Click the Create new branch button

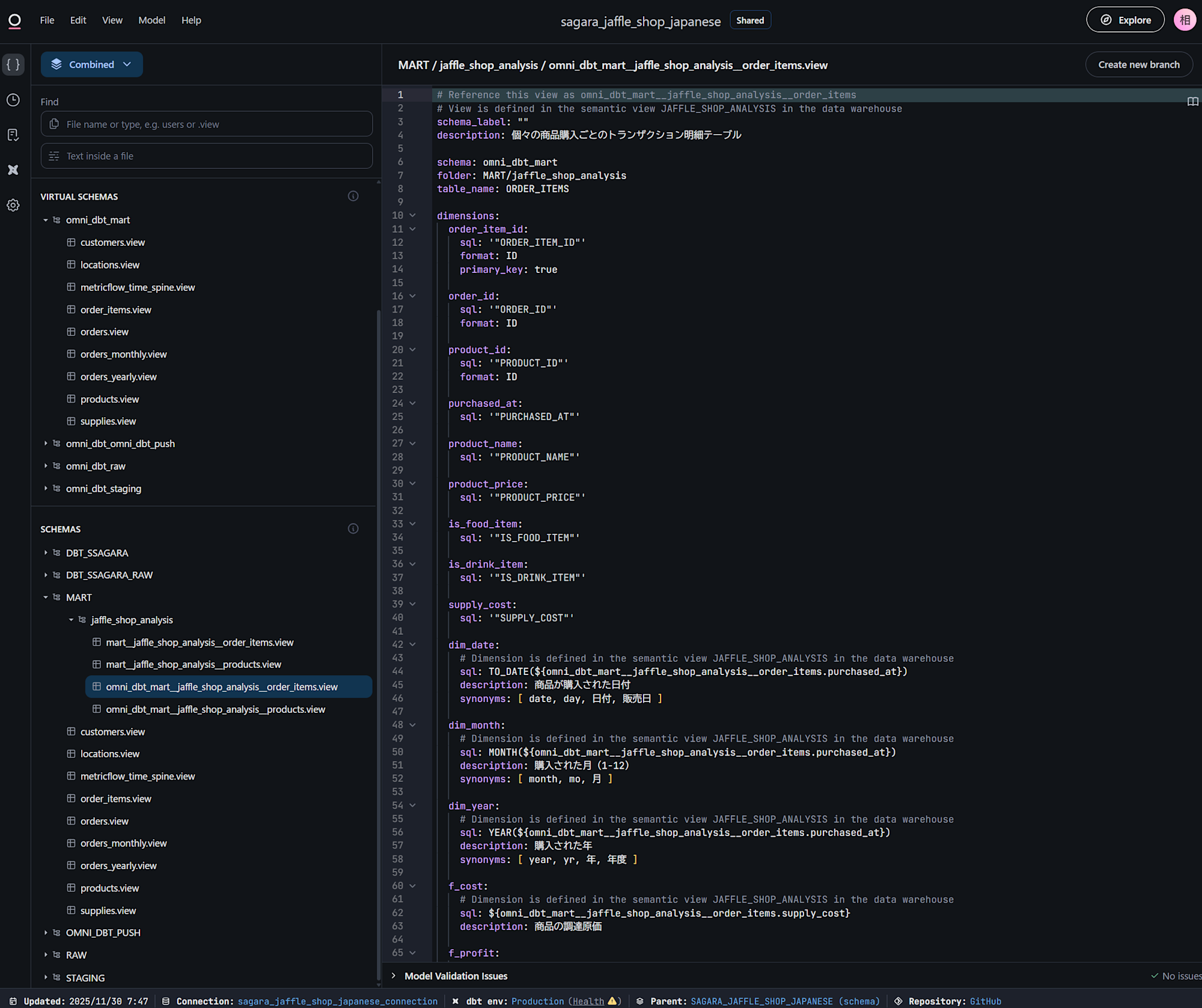point(1138,64)
